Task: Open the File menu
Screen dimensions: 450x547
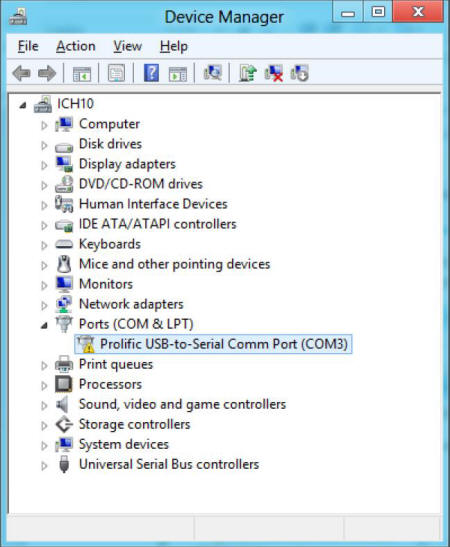Action: pos(28,46)
